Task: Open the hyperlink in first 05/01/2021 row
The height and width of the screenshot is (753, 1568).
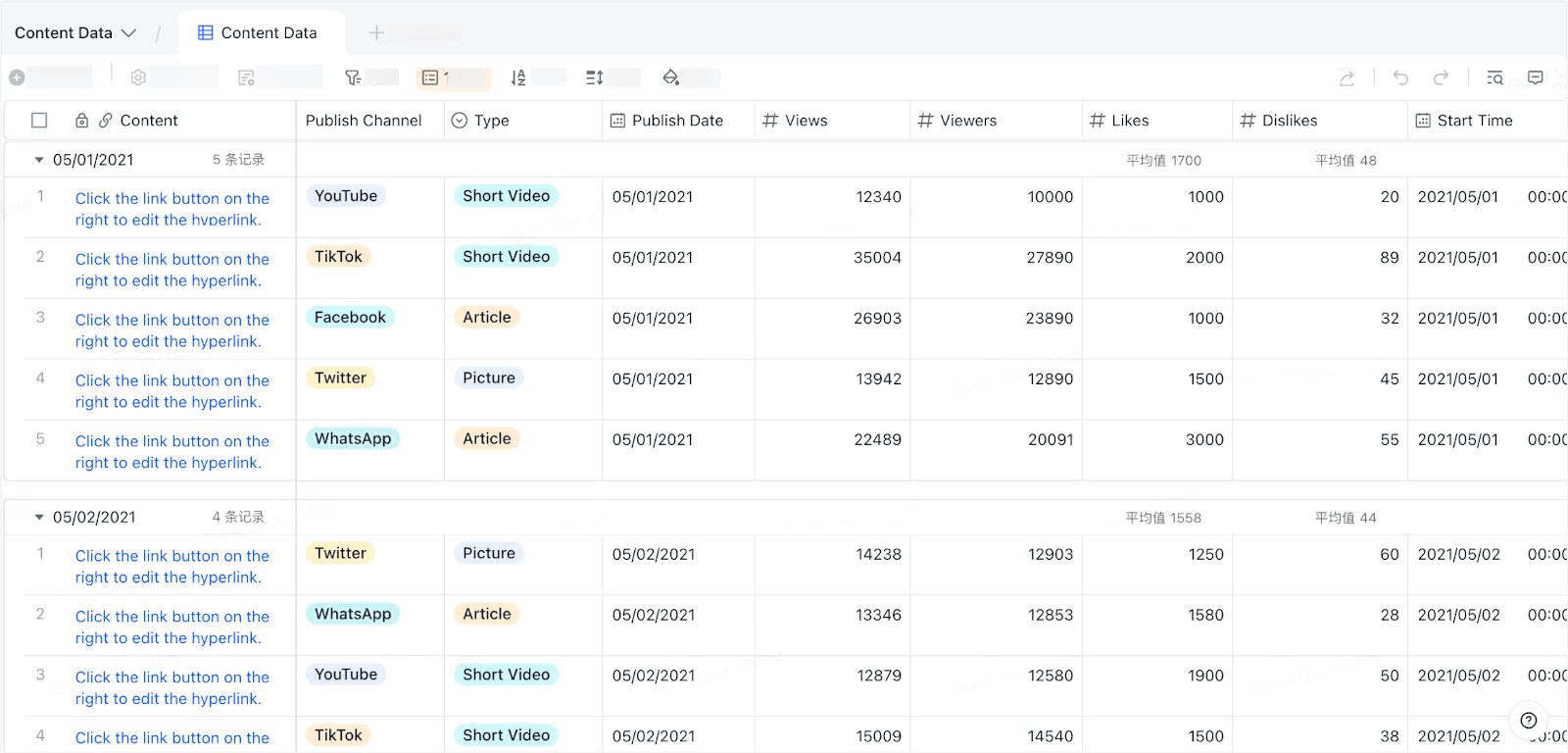Action: click(172, 209)
